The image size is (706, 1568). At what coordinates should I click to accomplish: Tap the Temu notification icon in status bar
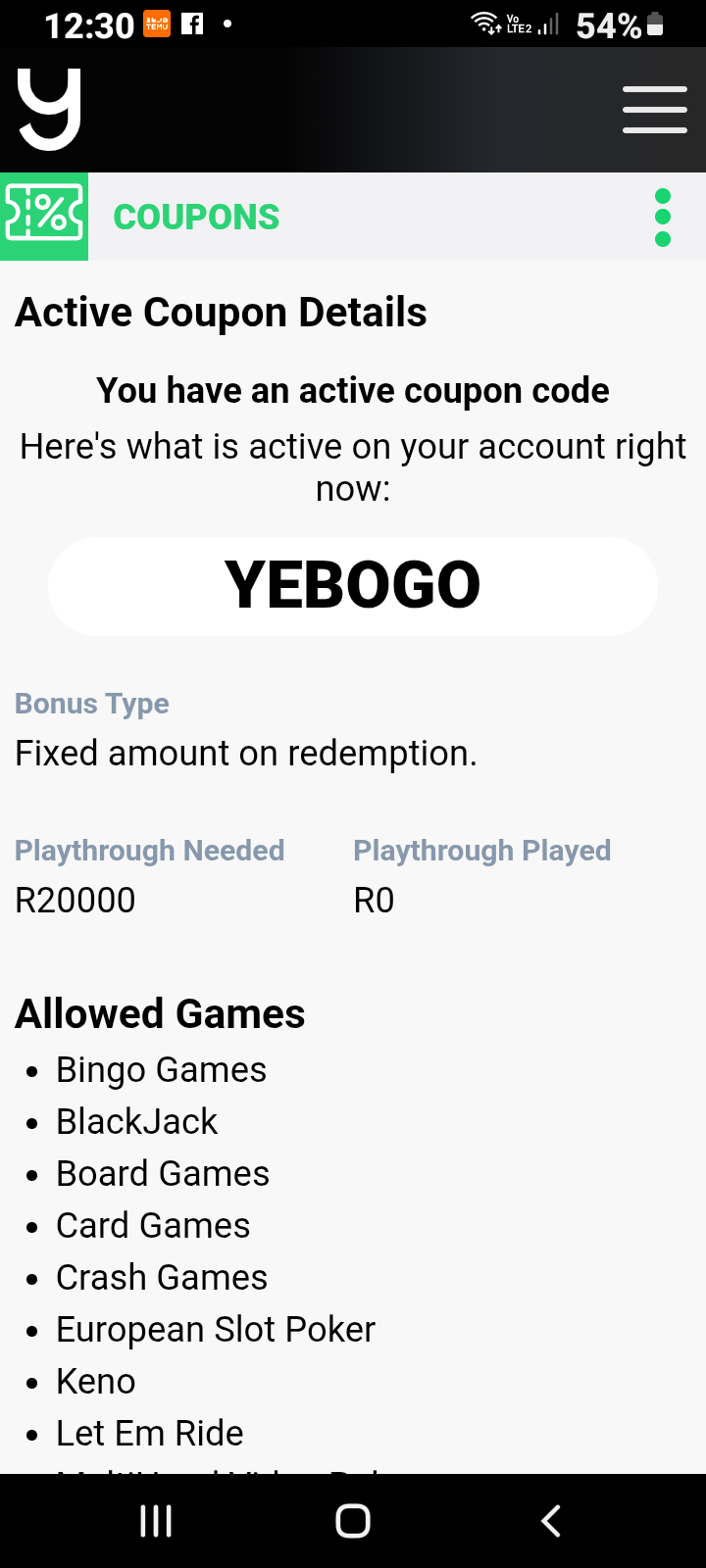point(157,24)
